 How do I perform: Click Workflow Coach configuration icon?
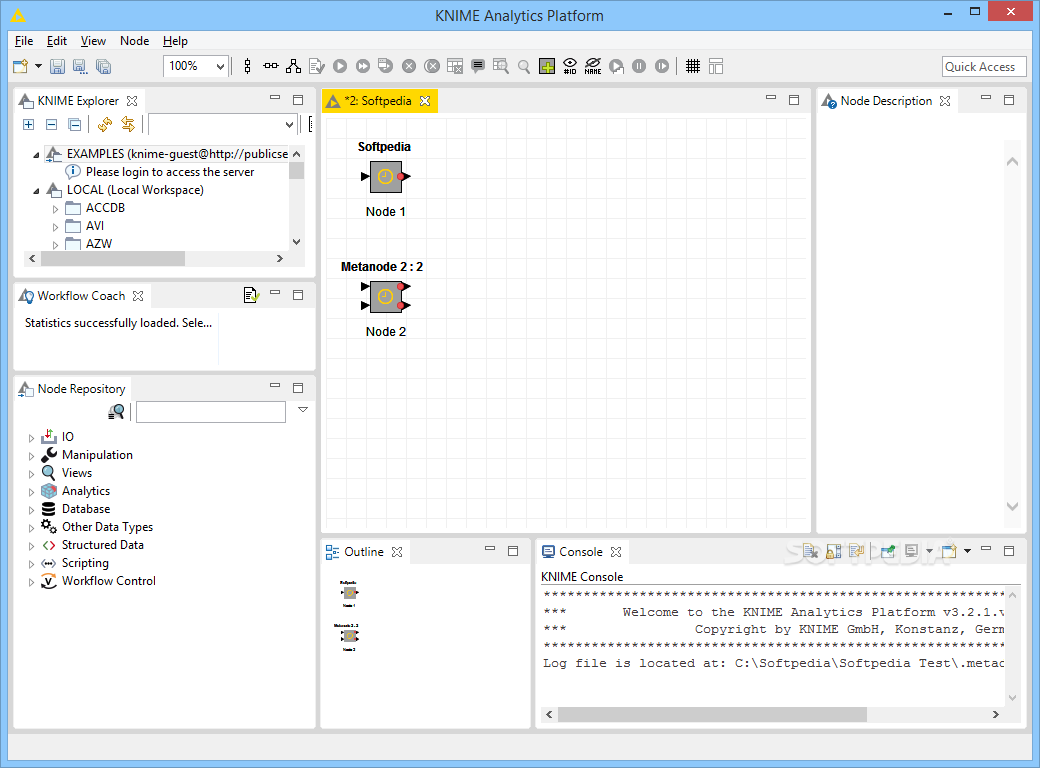pyautogui.click(x=251, y=295)
